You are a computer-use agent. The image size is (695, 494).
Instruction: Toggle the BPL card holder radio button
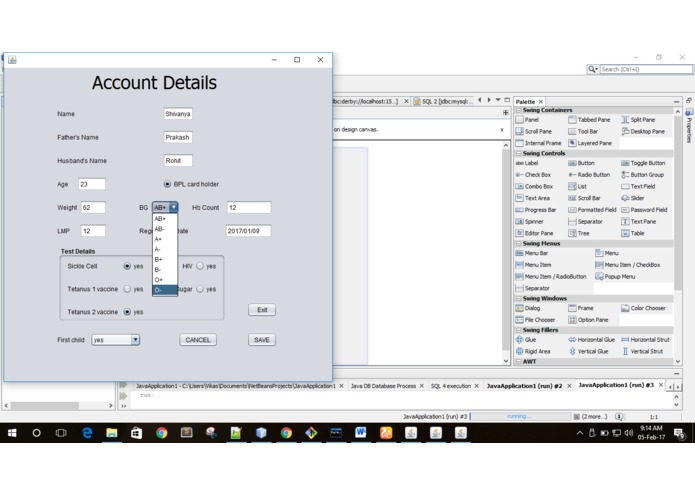coord(167,184)
